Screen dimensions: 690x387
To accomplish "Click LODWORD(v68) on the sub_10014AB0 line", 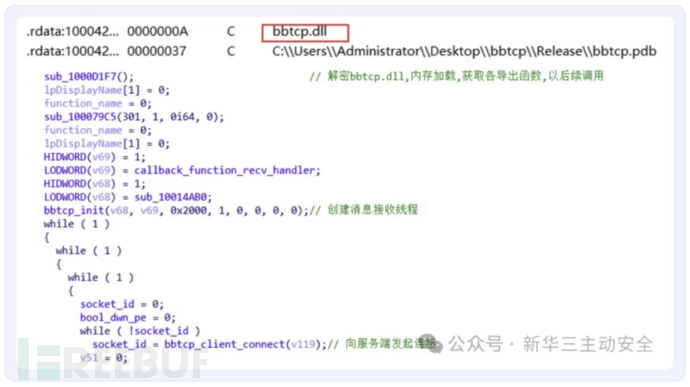I will [80, 198].
